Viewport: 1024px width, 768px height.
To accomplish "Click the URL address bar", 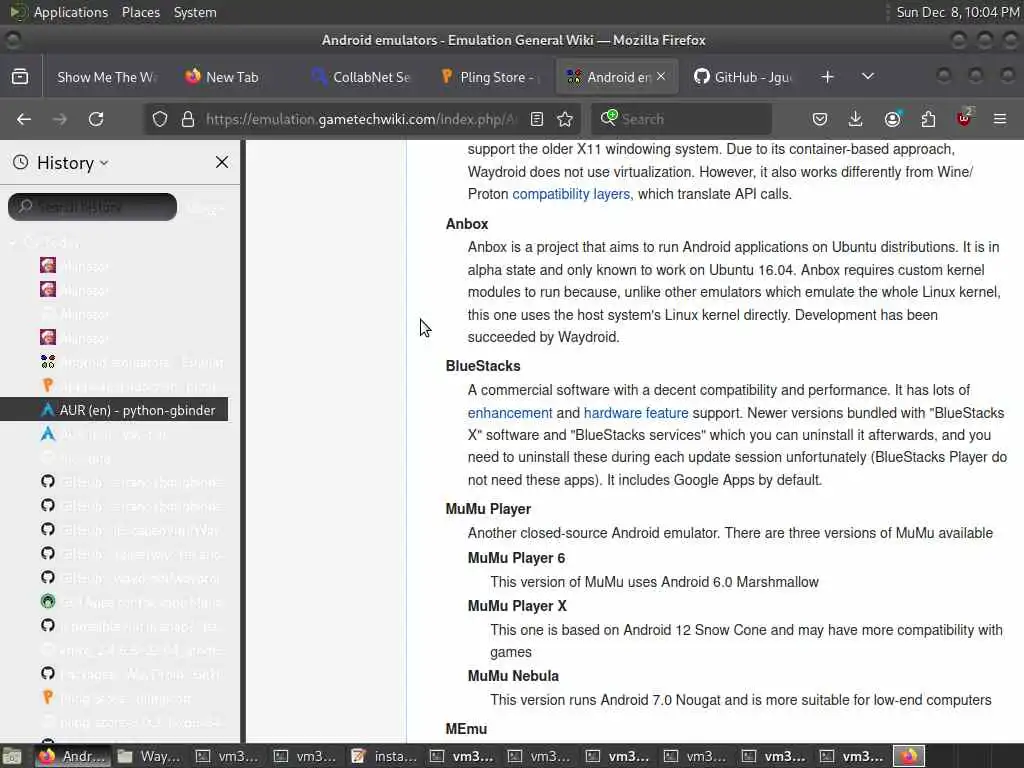I will tap(360, 119).
